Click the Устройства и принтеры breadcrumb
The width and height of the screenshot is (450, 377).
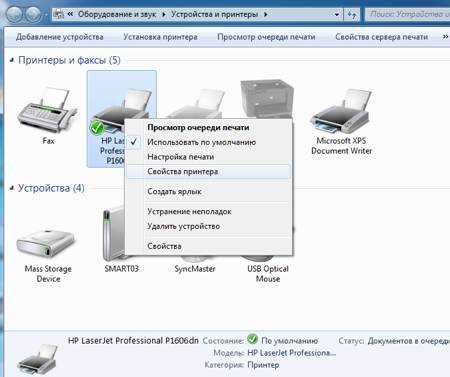point(214,14)
